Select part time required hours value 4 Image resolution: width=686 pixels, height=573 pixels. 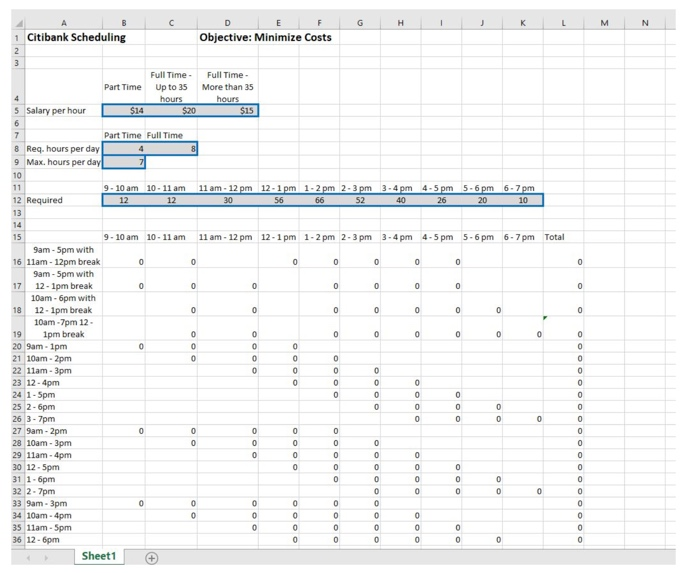click(124, 149)
